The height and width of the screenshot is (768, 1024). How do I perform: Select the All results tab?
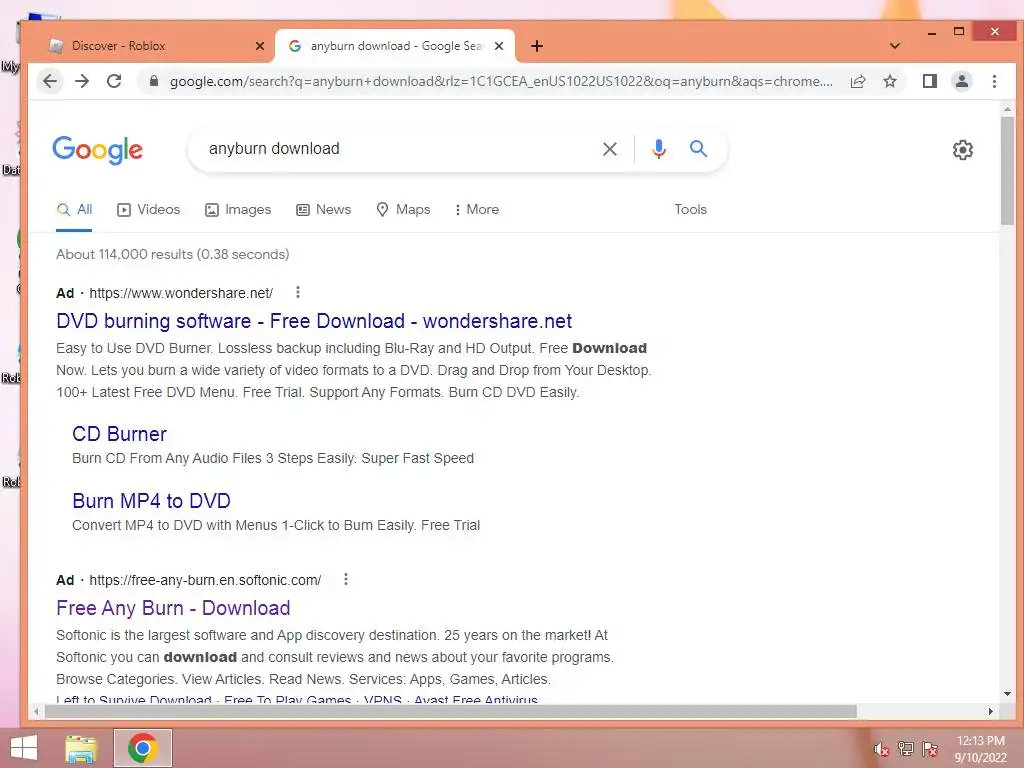click(x=74, y=210)
